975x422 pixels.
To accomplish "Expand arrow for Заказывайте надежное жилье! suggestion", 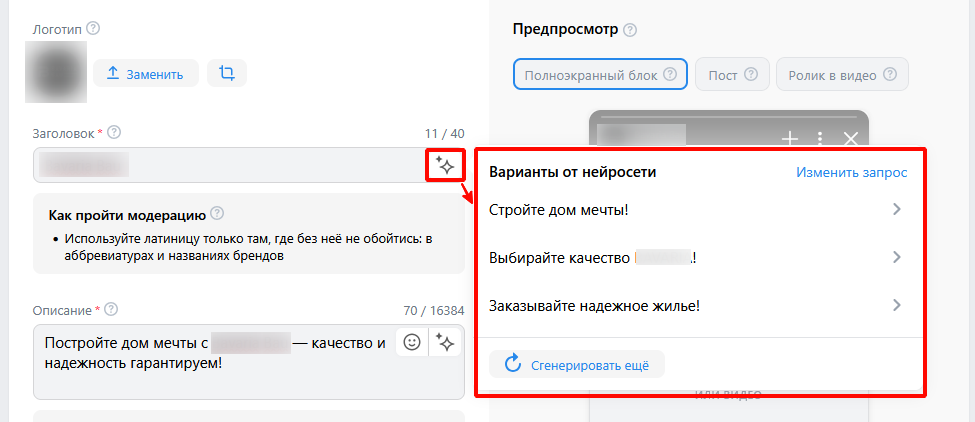I will (897, 305).
